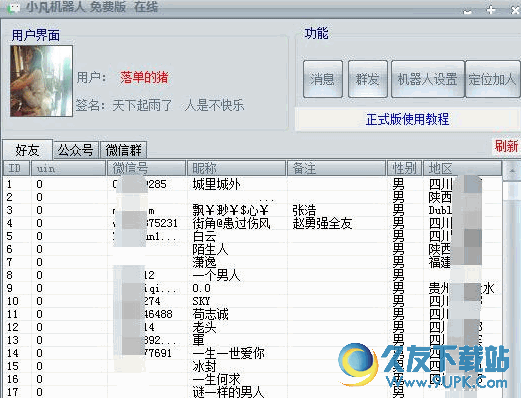Click the 定位加人 button
The width and height of the screenshot is (521, 398).
(492, 79)
